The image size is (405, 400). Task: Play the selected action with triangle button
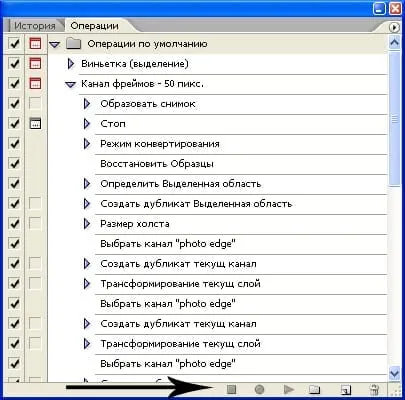pyautogui.click(x=288, y=389)
